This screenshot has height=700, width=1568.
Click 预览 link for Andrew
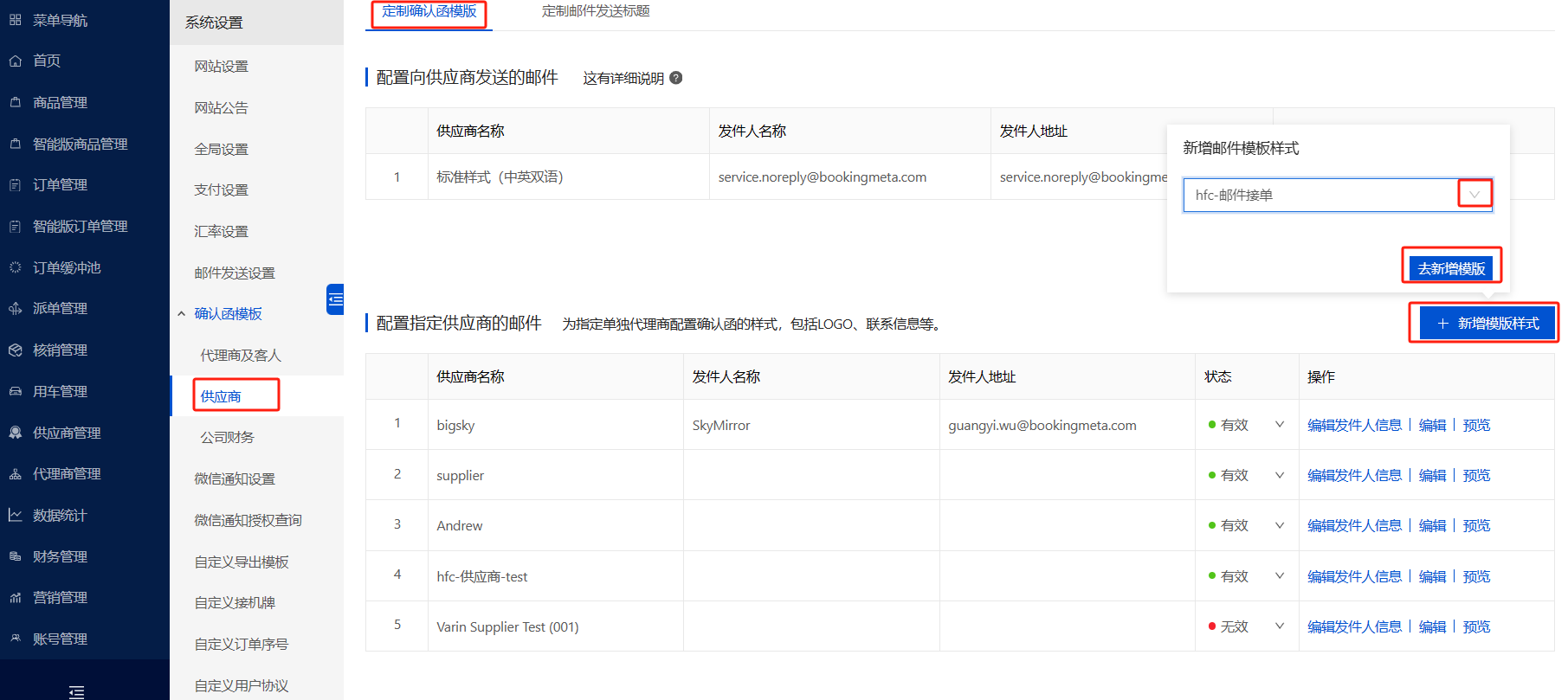coord(1476,525)
